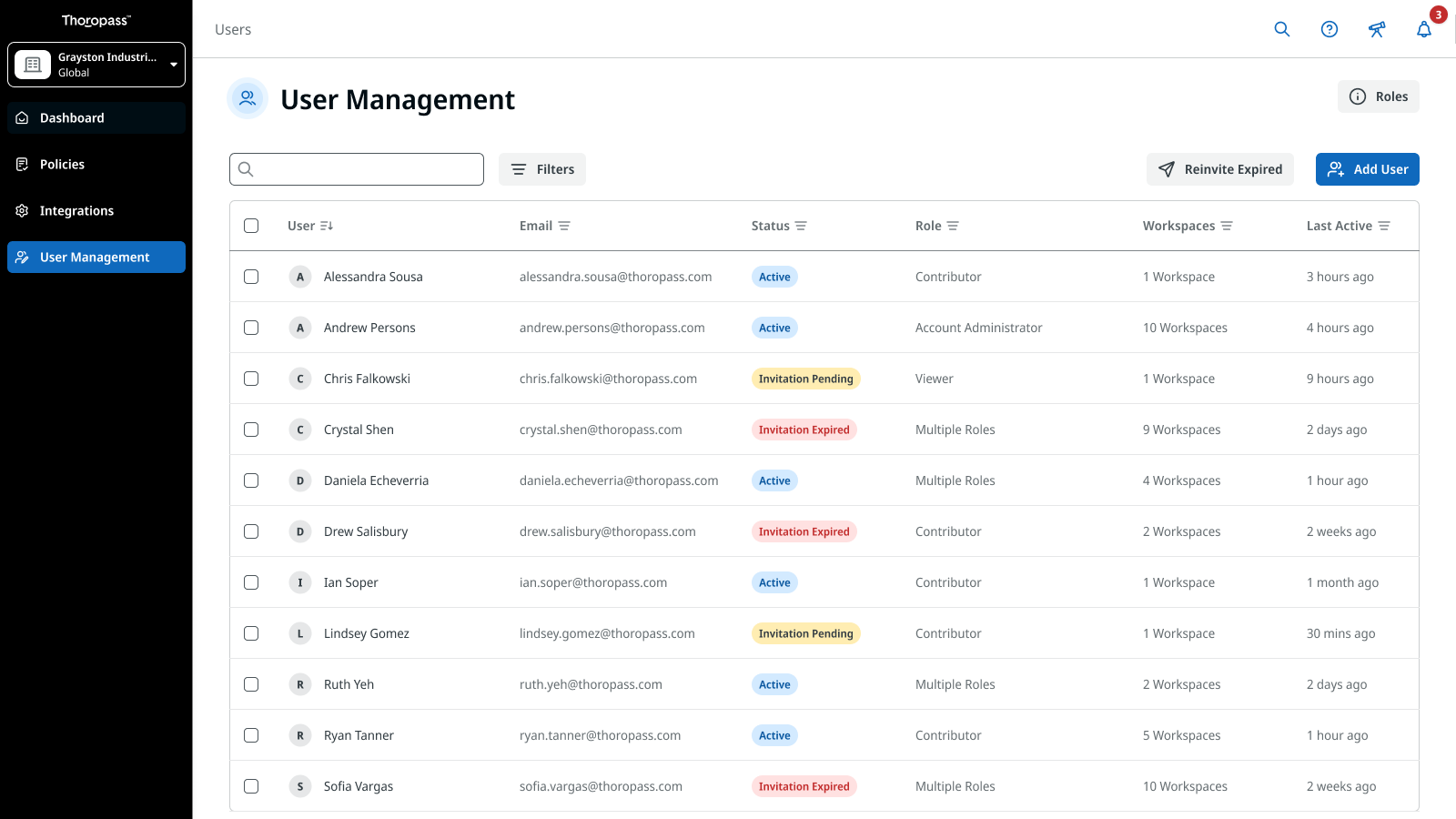Check the select-all users checkbox
The height and width of the screenshot is (819, 1456).
point(251,226)
